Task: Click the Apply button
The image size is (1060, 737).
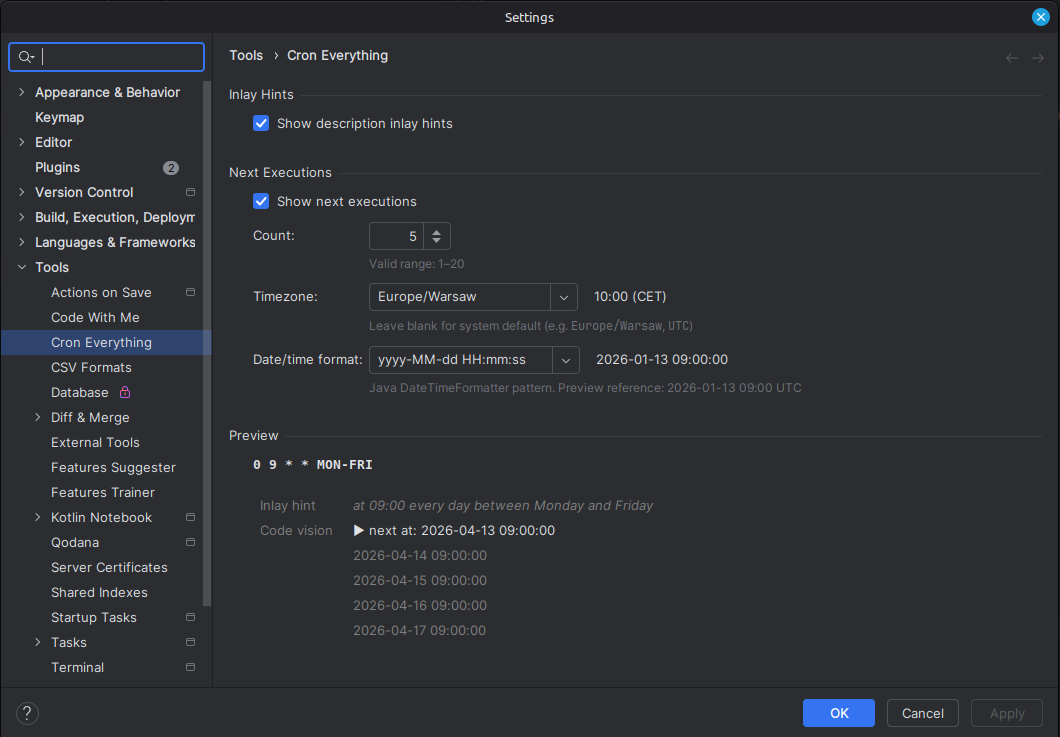Action: click(1007, 713)
